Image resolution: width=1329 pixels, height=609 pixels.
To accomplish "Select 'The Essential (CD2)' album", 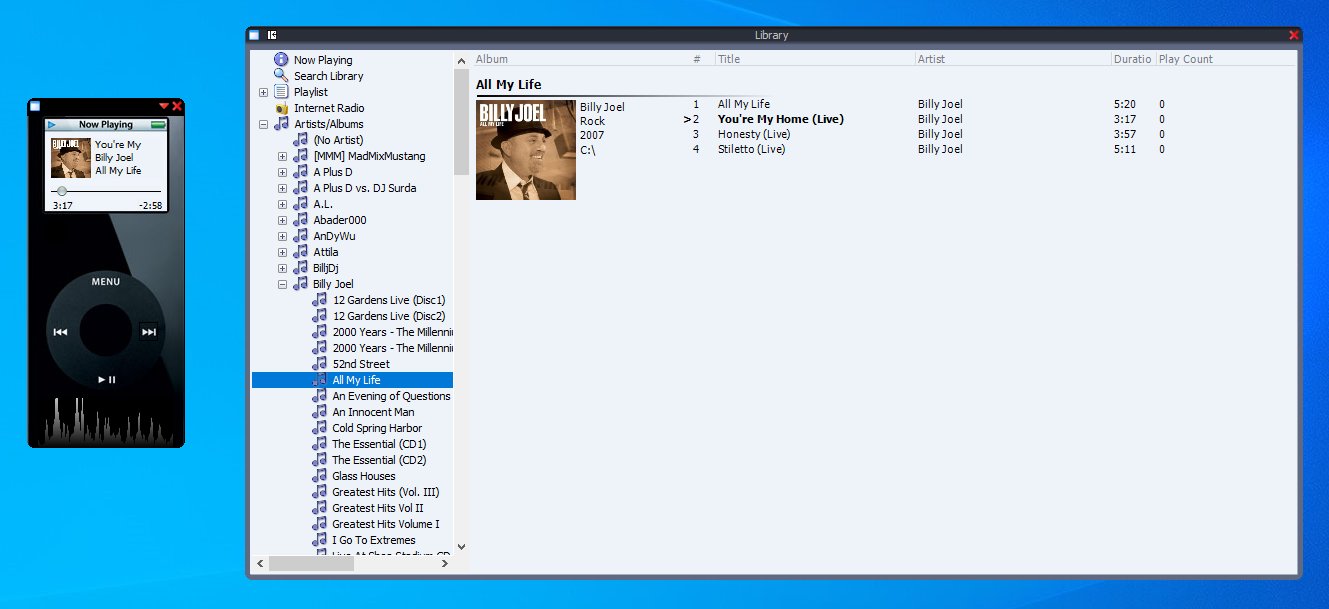I will click(379, 460).
